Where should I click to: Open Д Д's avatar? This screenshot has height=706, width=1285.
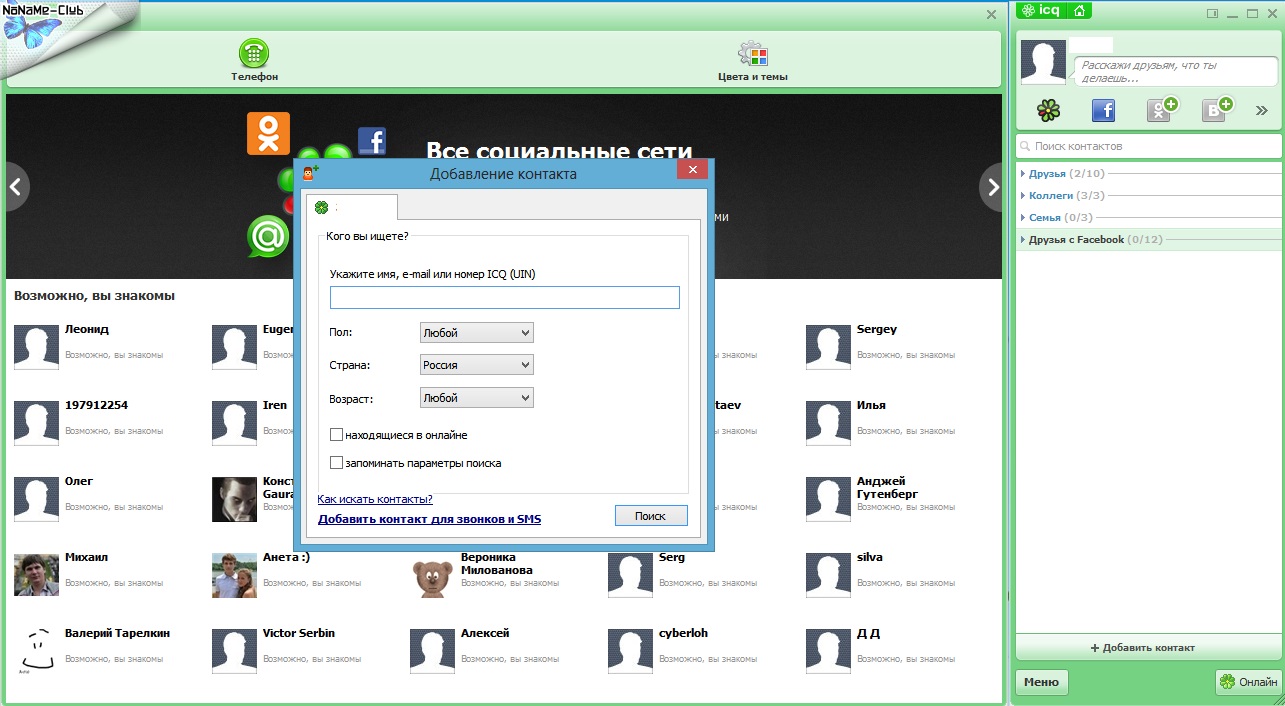point(829,650)
